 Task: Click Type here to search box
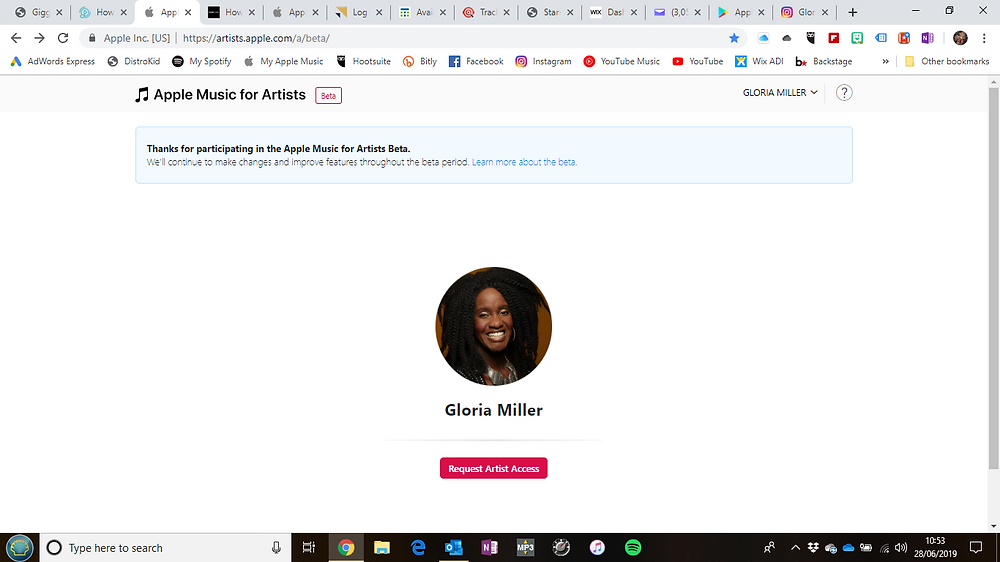coord(165,547)
